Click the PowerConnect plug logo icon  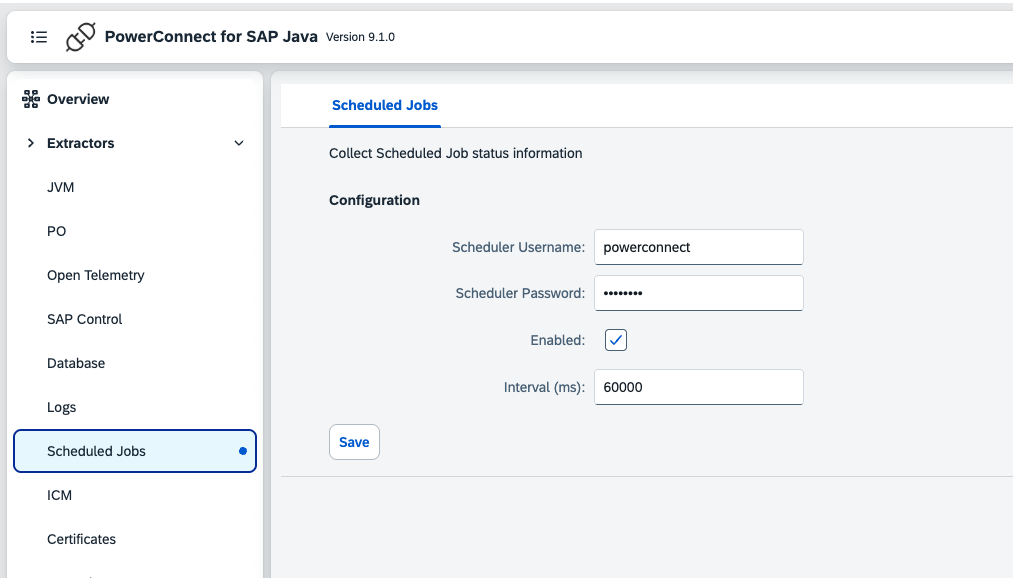[81, 37]
